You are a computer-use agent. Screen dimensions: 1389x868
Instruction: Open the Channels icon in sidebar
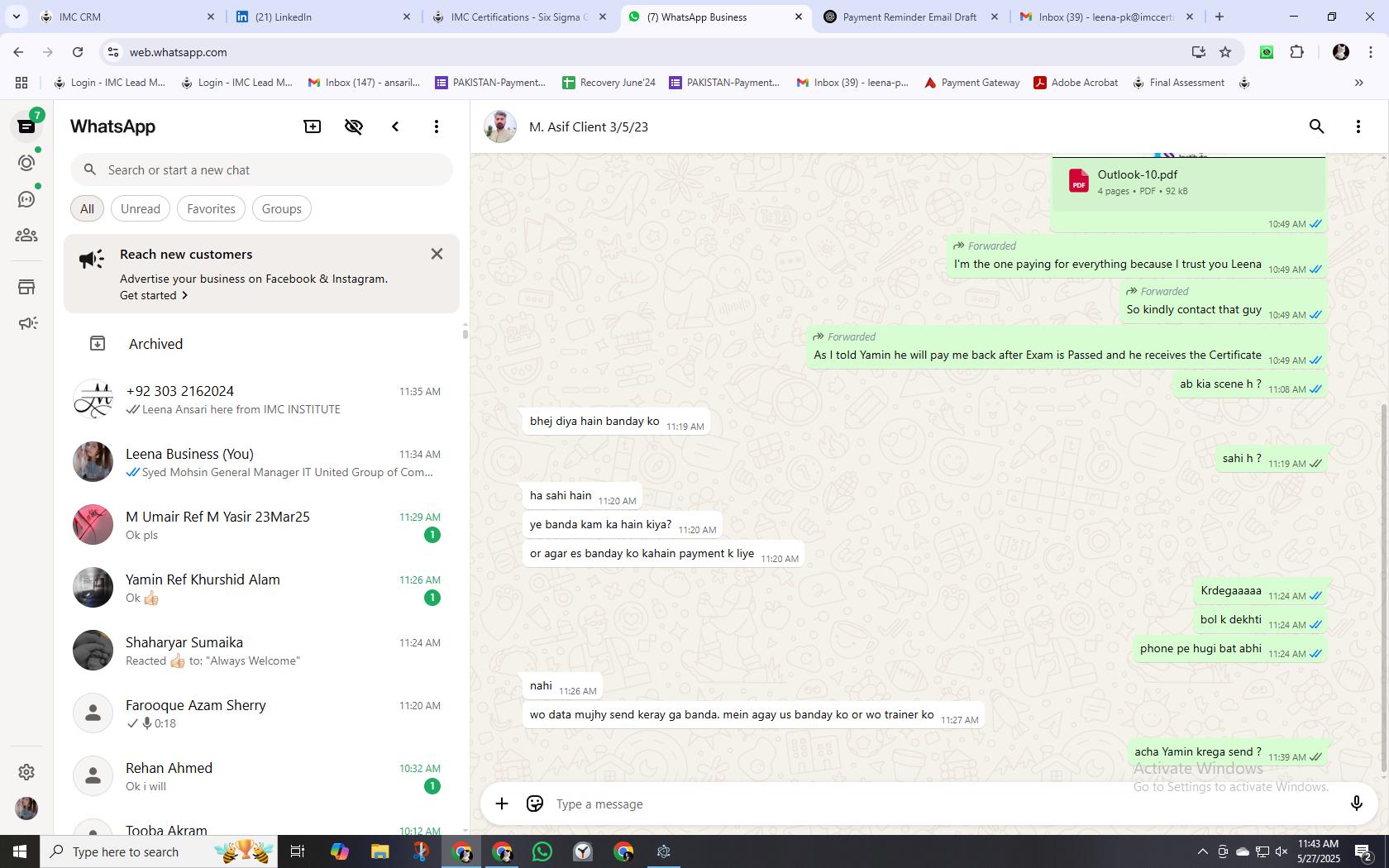click(x=26, y=199)
